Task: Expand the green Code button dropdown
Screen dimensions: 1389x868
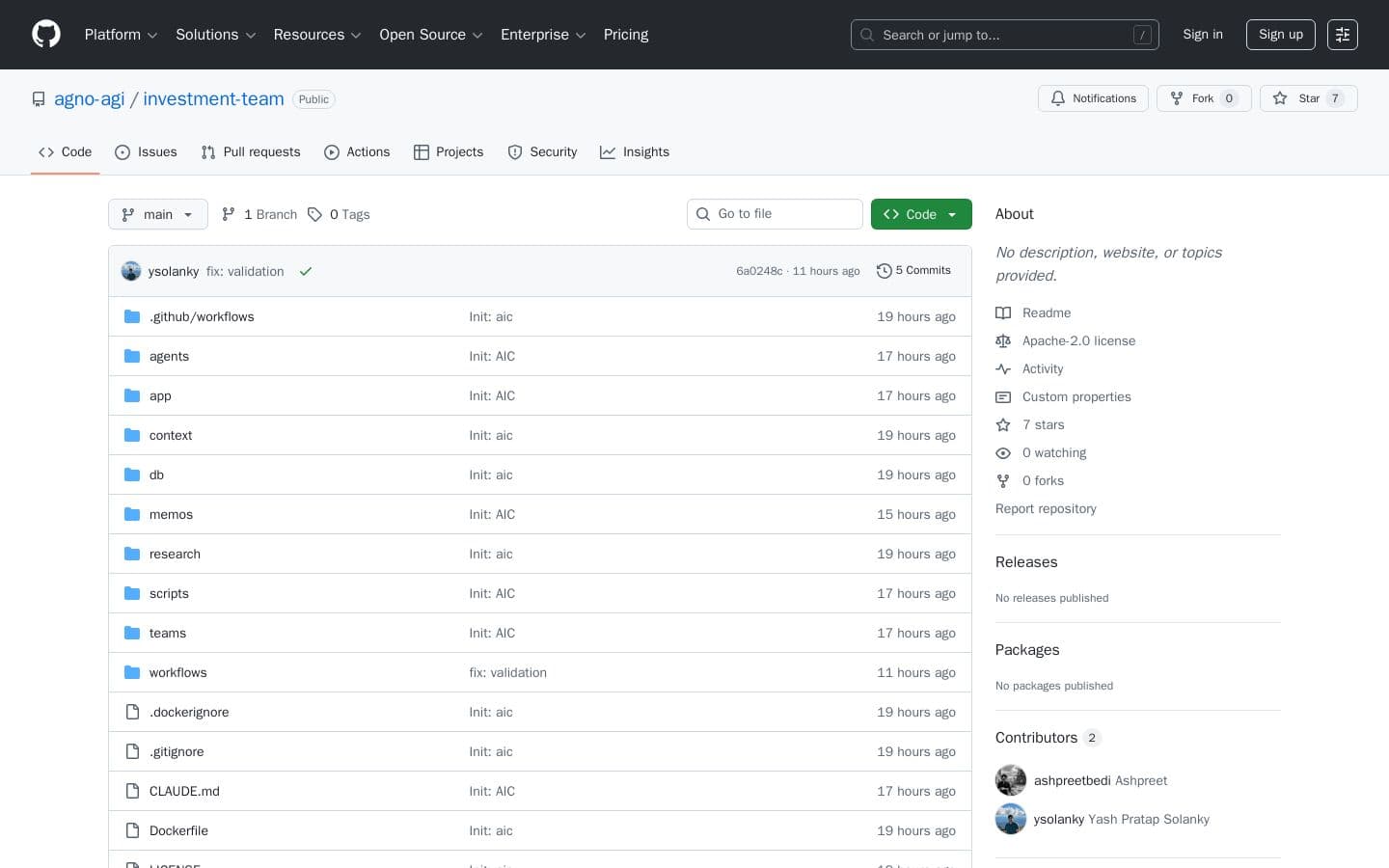Action: 951,214
